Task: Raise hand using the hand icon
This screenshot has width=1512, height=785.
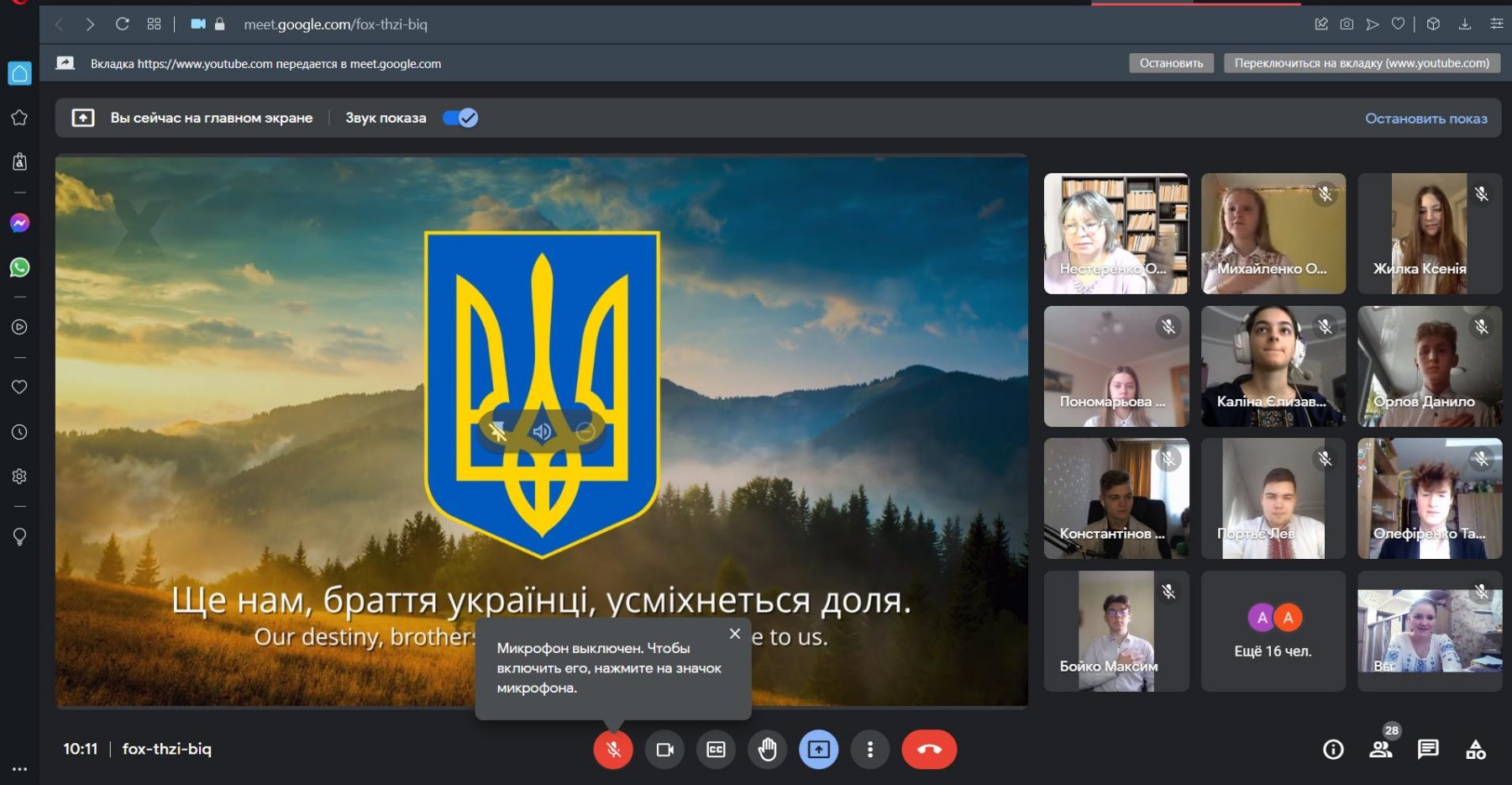Action: [767, 749]
